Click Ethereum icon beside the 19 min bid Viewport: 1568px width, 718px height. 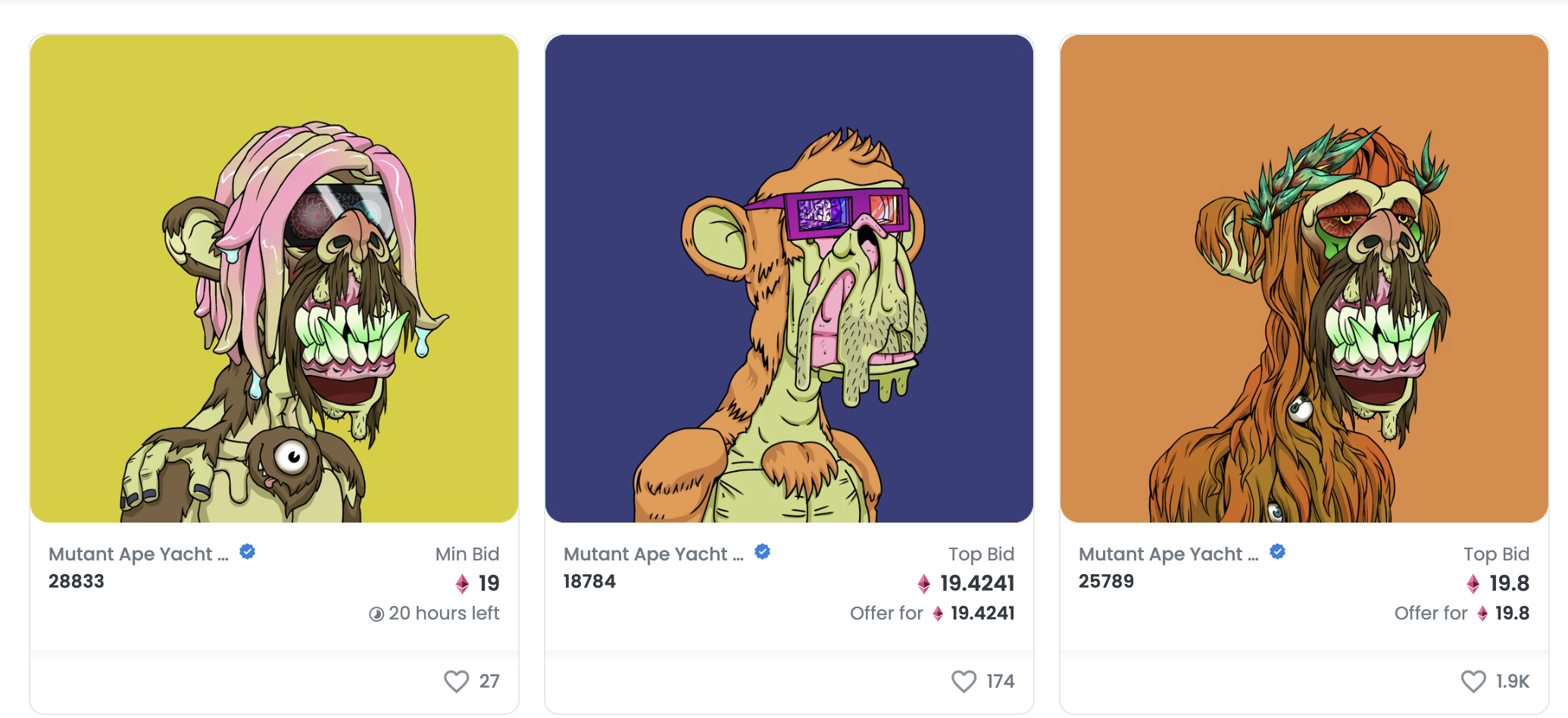[462, 584]
